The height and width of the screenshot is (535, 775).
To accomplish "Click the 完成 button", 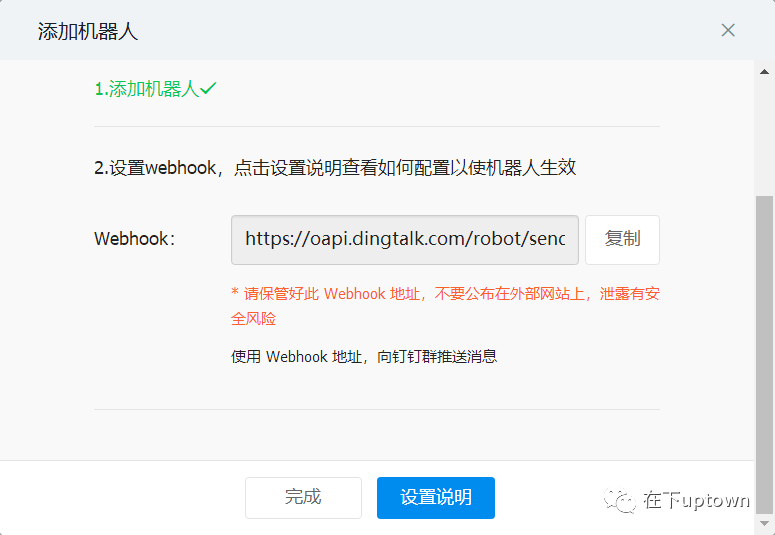I will [303, 497].
